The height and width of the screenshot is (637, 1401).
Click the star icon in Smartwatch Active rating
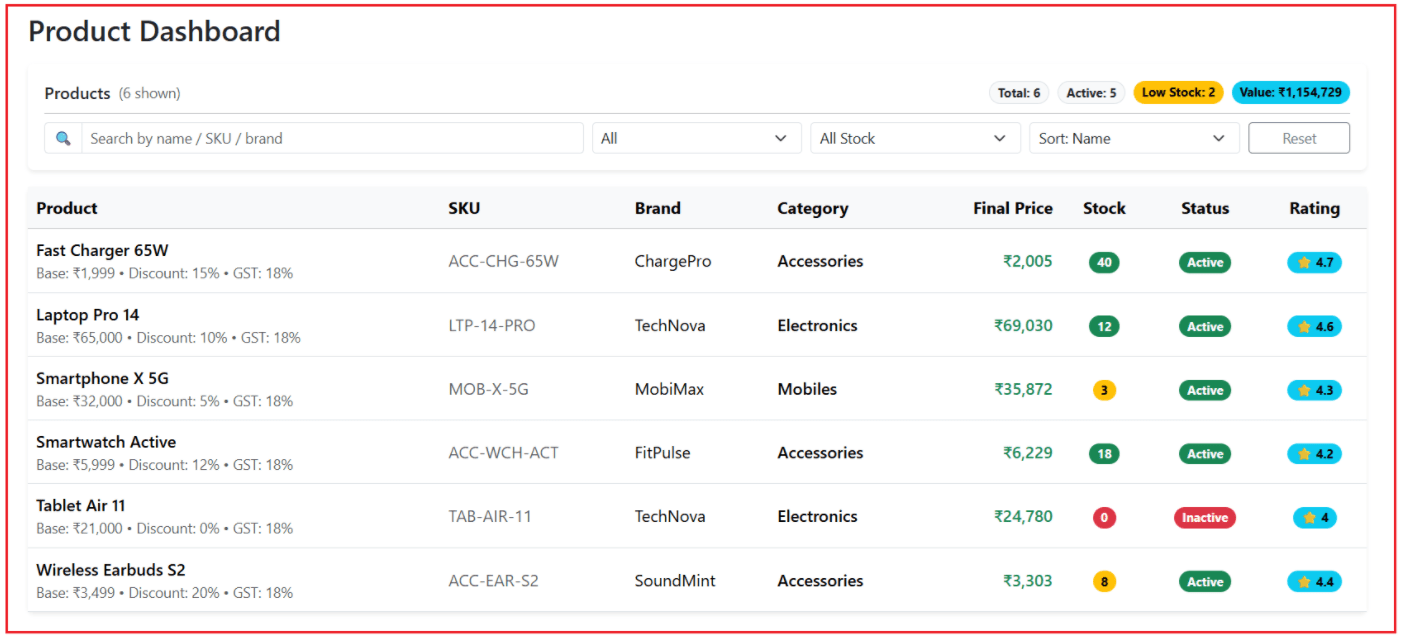1304,454
